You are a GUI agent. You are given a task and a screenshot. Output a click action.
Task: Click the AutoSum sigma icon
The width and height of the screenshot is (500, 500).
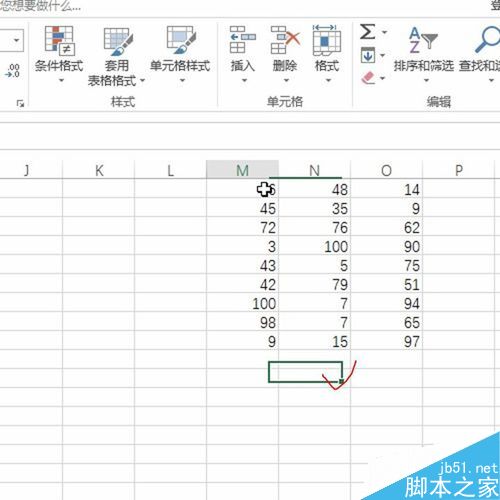click(x=368, y=32)
